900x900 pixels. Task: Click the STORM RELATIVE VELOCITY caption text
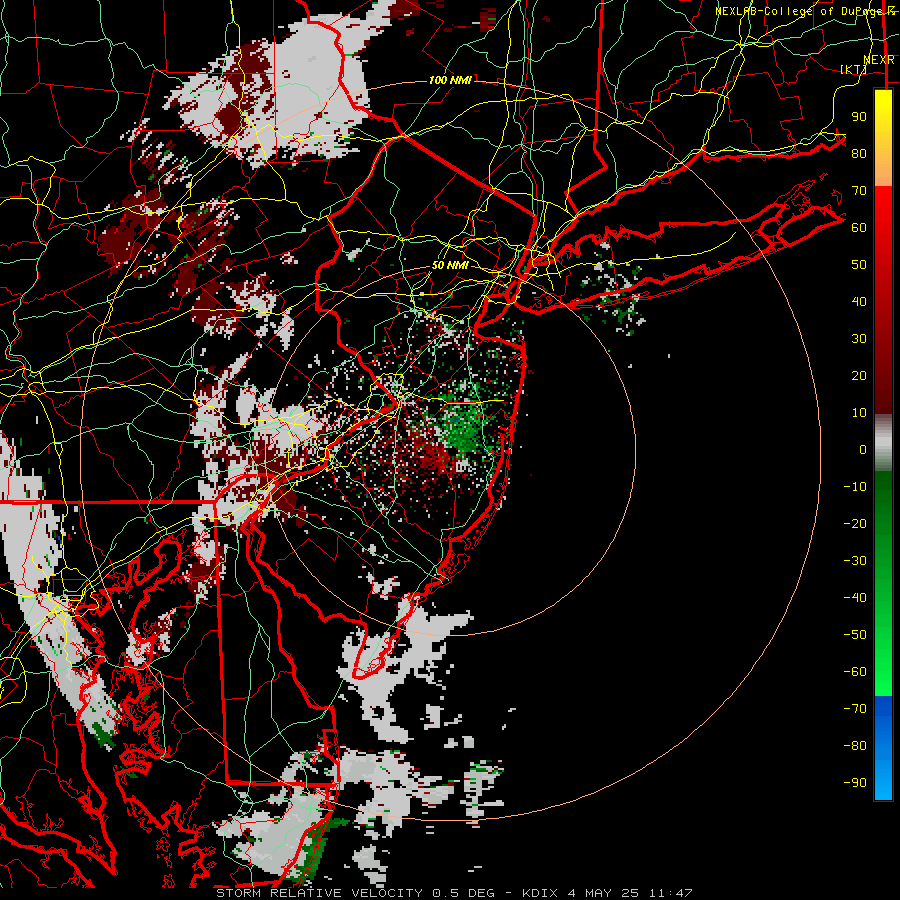pos(319,893)
